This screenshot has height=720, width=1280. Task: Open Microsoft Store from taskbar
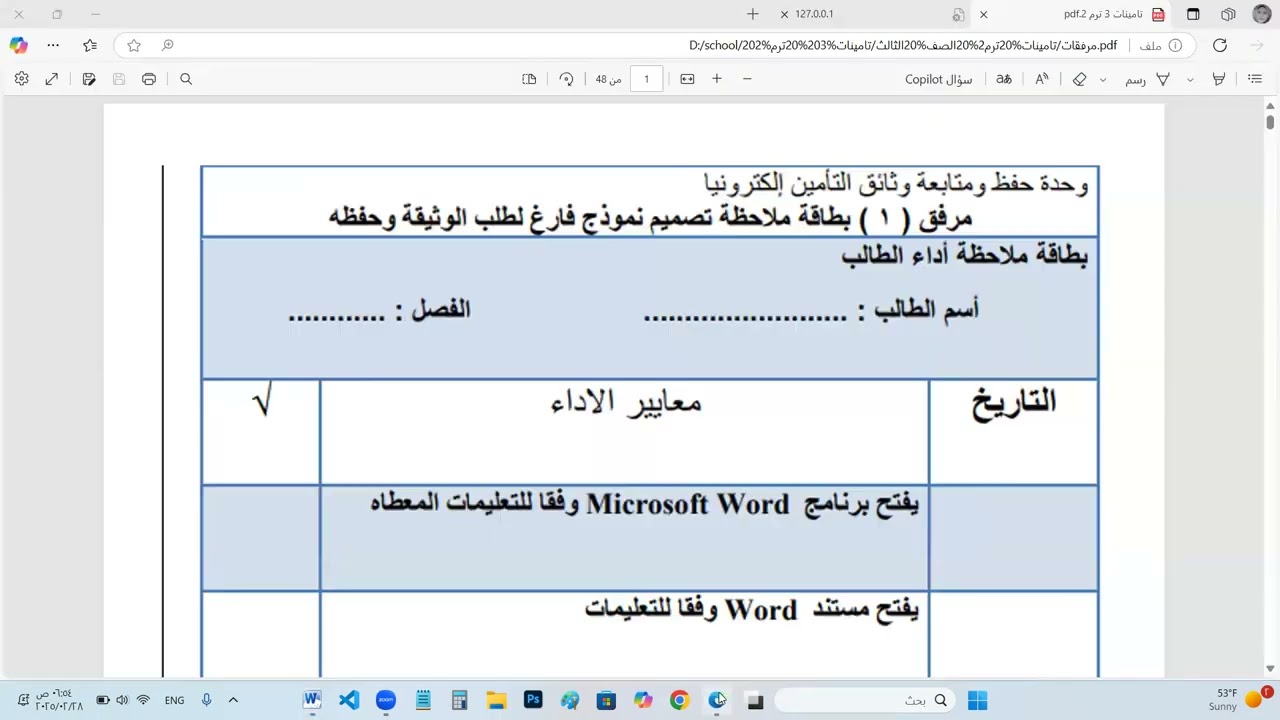click(606, 700)
